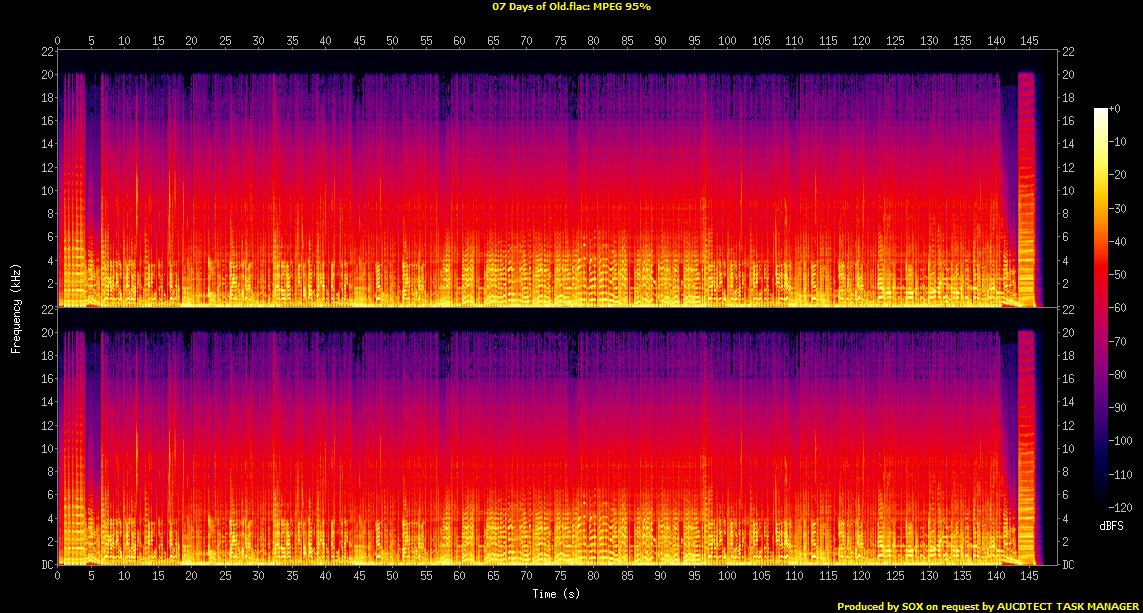Click the title "07 Days of Old.flac: MPEG 95%"
The width and height of the screenshot is (1143, 613).
coord(571,6)
